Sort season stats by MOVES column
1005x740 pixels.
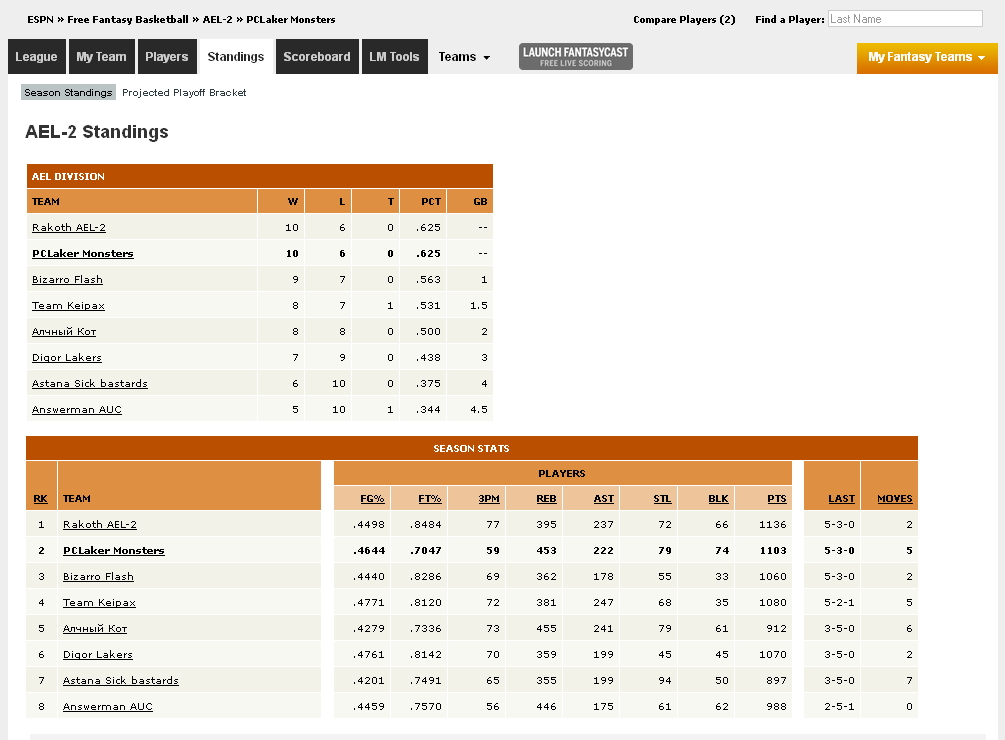click(x=895, y=498)
